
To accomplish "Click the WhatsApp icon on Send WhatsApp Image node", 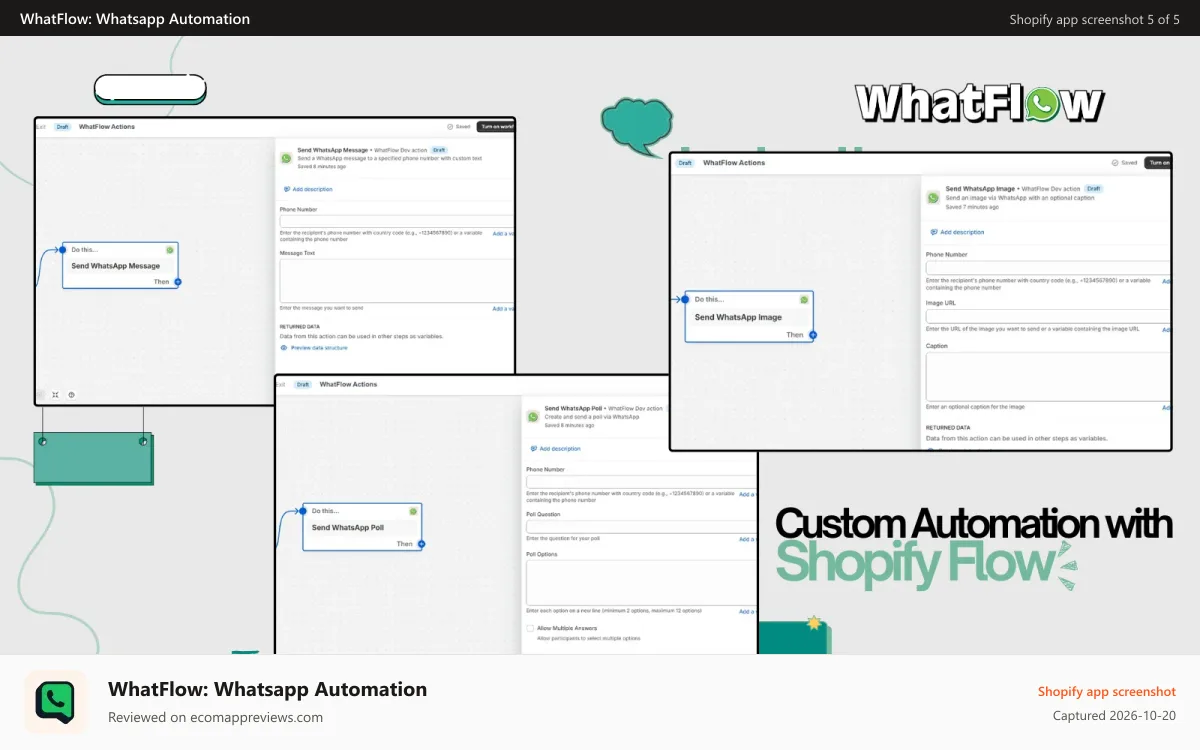I will (804, 299).
